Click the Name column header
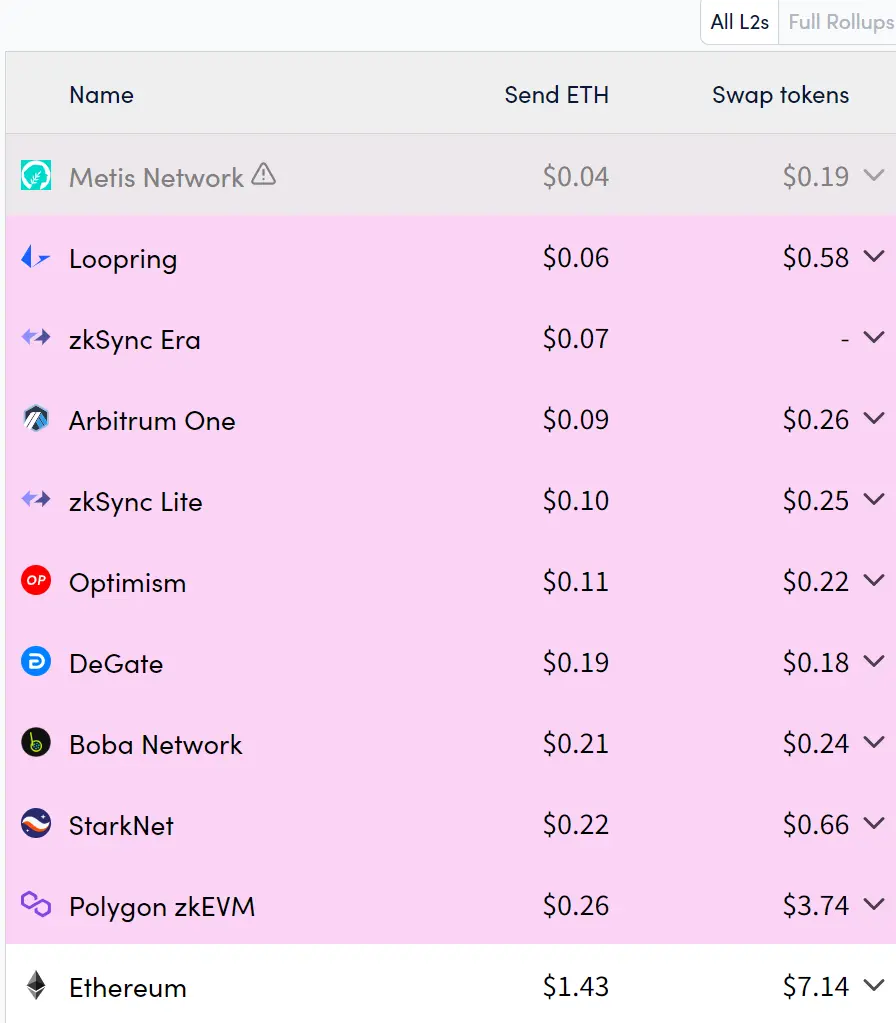896x1023 pixels. [x=101, y=95]
